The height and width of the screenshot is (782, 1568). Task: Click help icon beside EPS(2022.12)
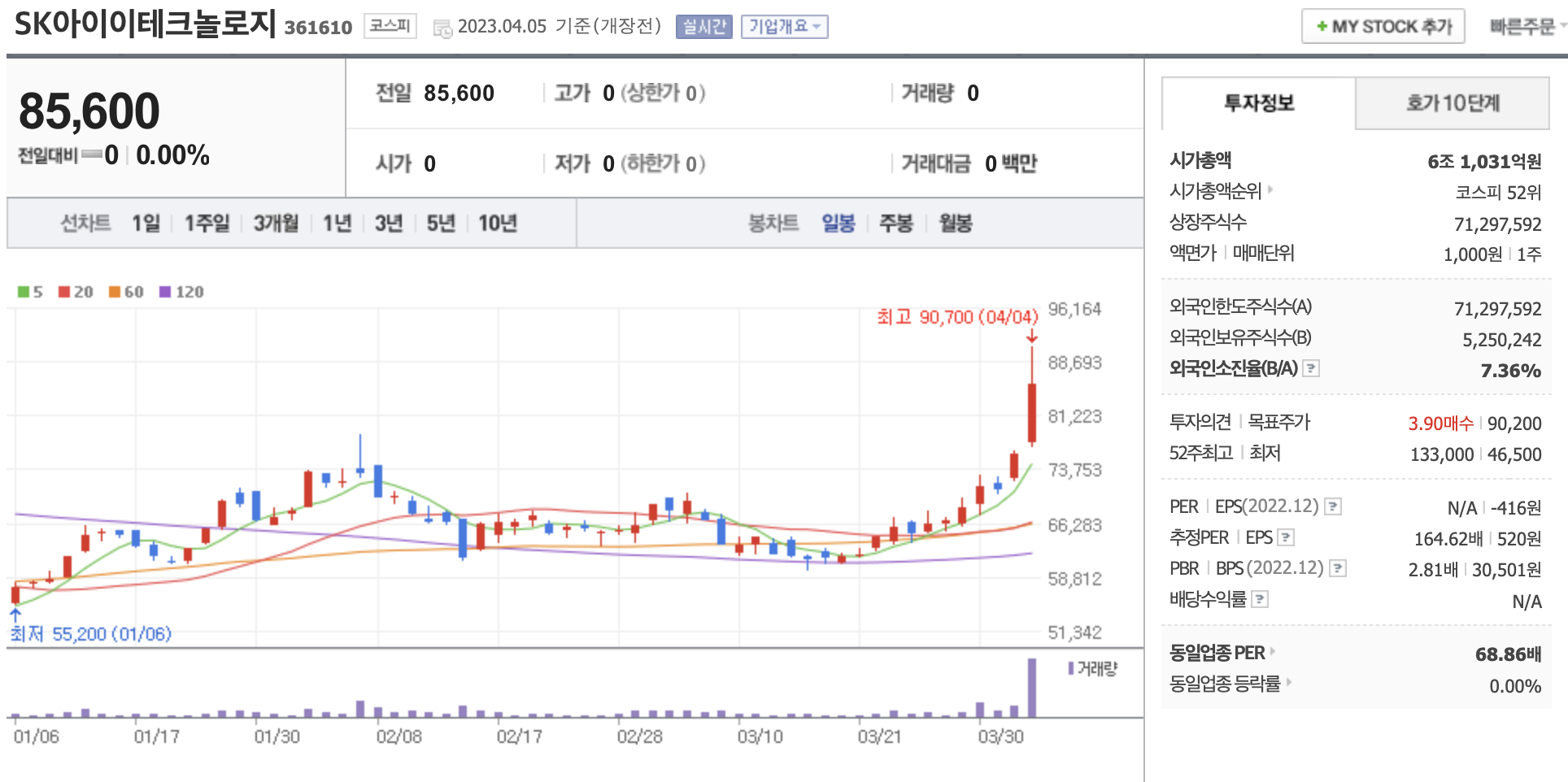pyautogui.click(x=1332, y=507)
